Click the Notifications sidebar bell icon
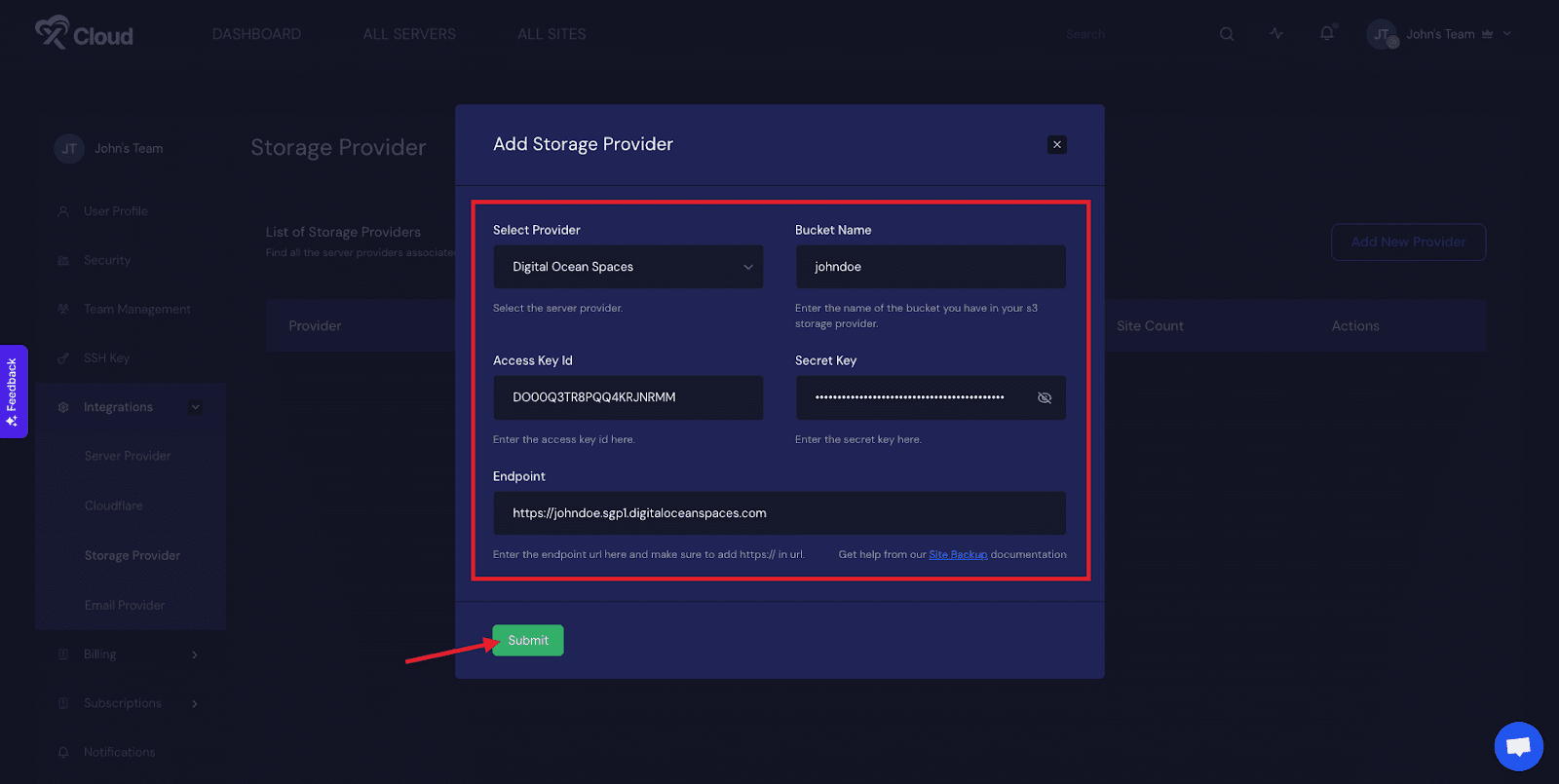Screen dimensions: 1559x784 pos(63,752)
